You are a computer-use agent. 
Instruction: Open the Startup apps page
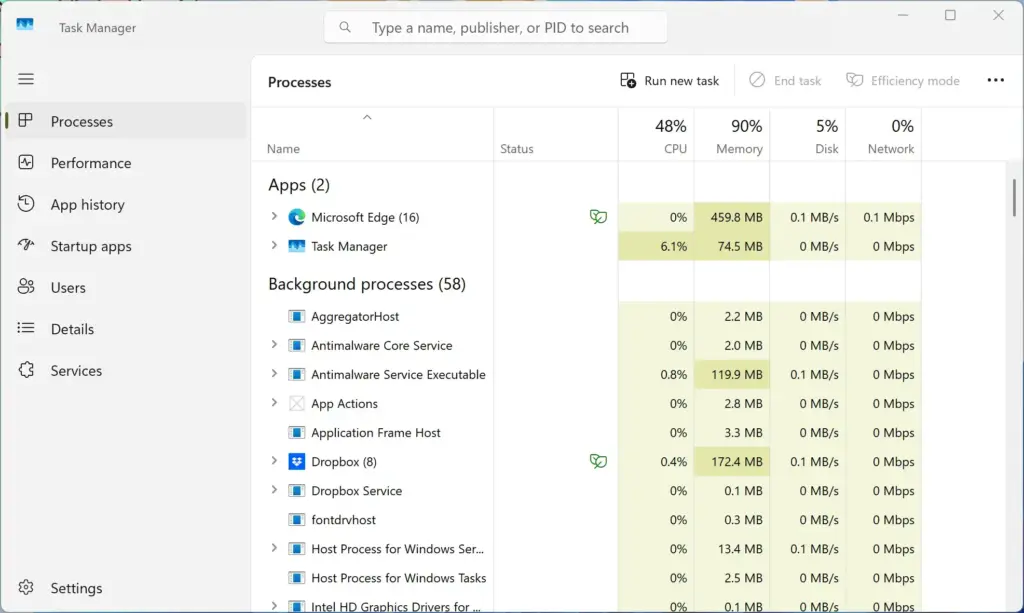(x=127, y=246)
